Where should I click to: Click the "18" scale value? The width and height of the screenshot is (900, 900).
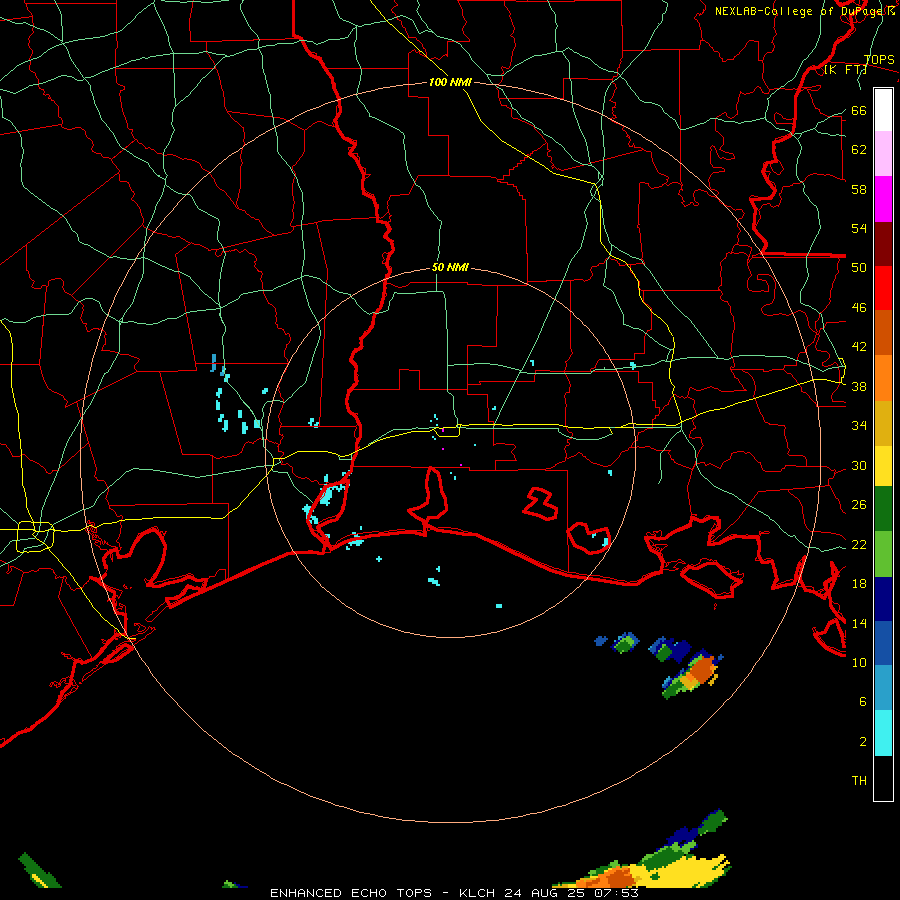859,584
